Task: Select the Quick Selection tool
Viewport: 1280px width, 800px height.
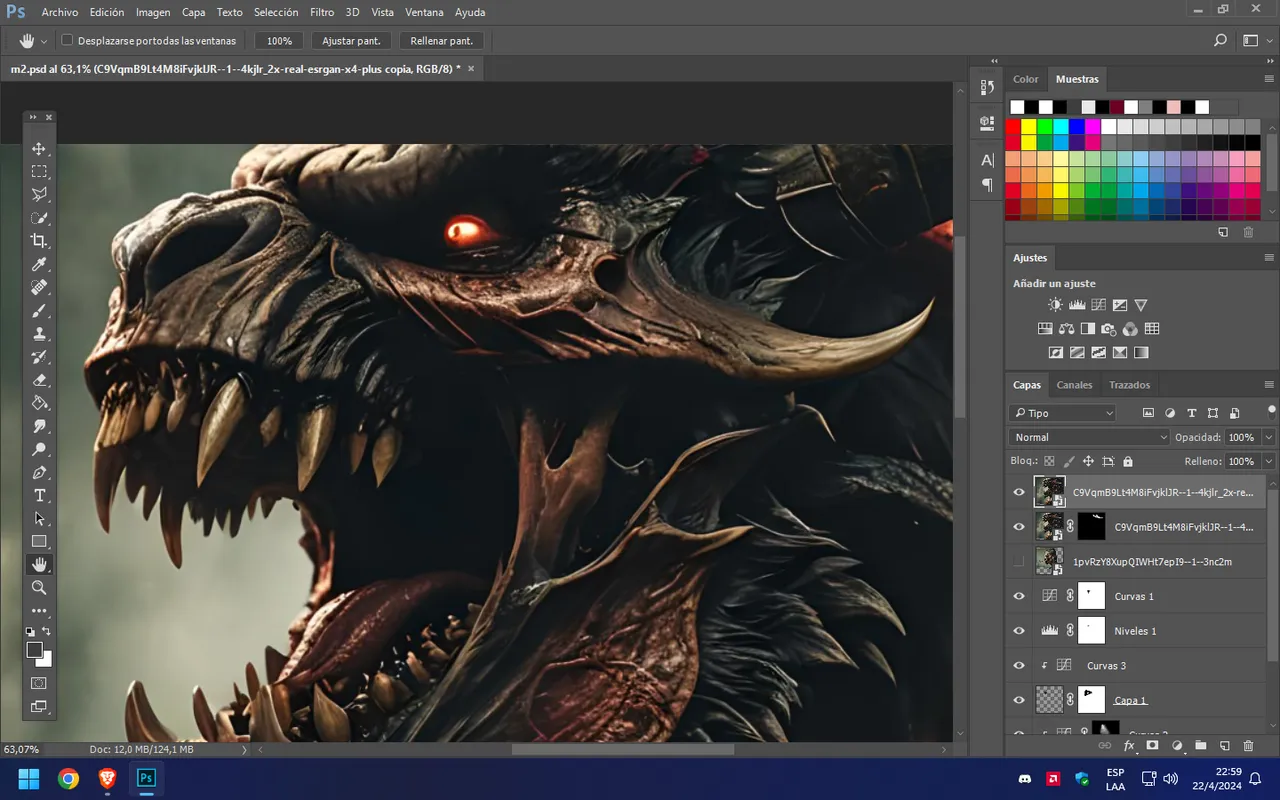Action: tap(39, 218)
